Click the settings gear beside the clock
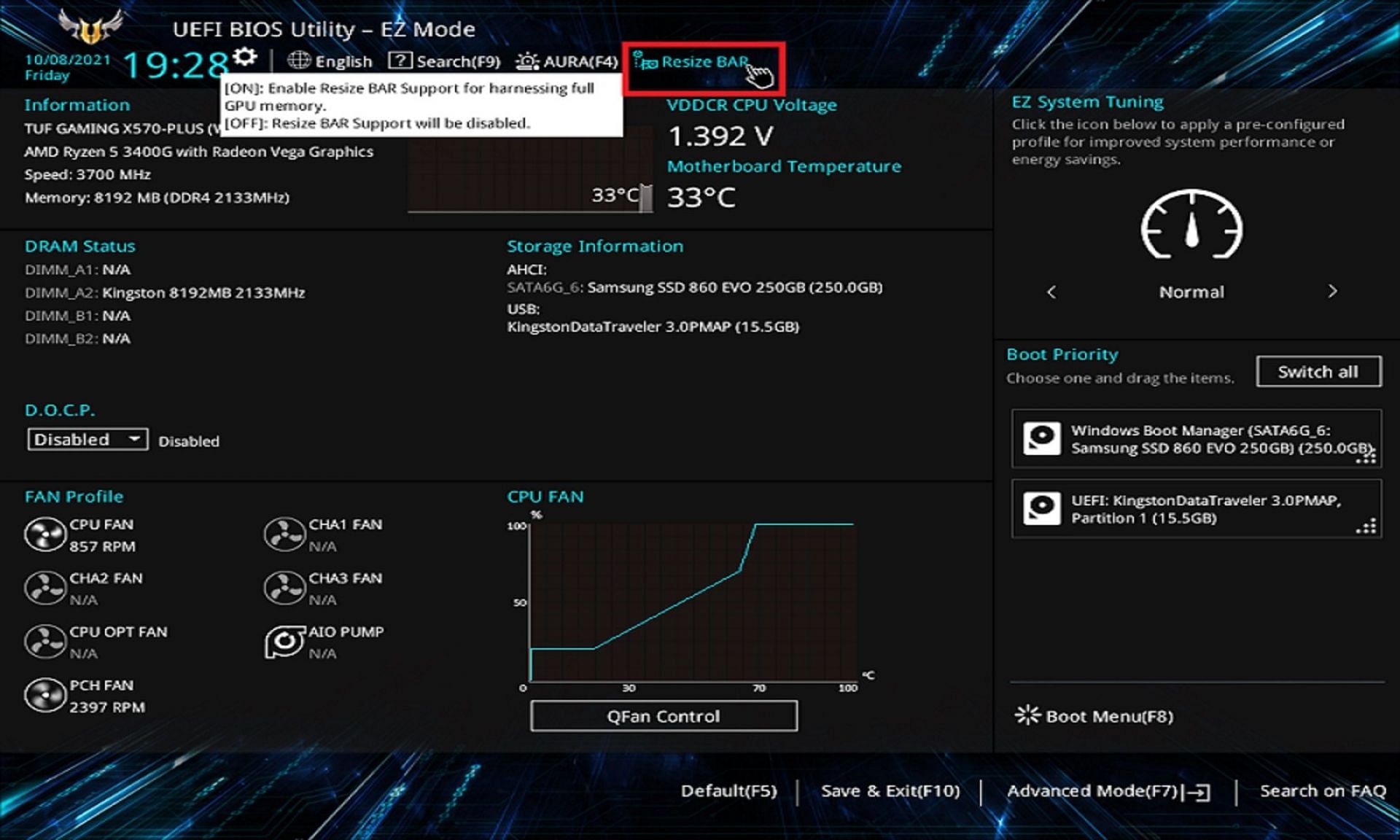Viewport: 1400px width, 840px height. point(246,56)
